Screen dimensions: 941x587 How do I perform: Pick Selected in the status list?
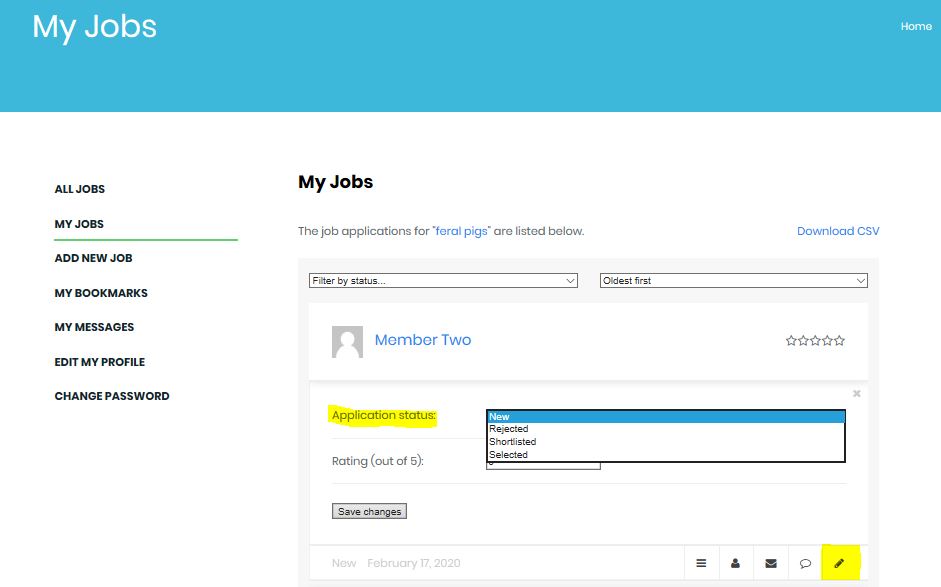tap(508, 455)
